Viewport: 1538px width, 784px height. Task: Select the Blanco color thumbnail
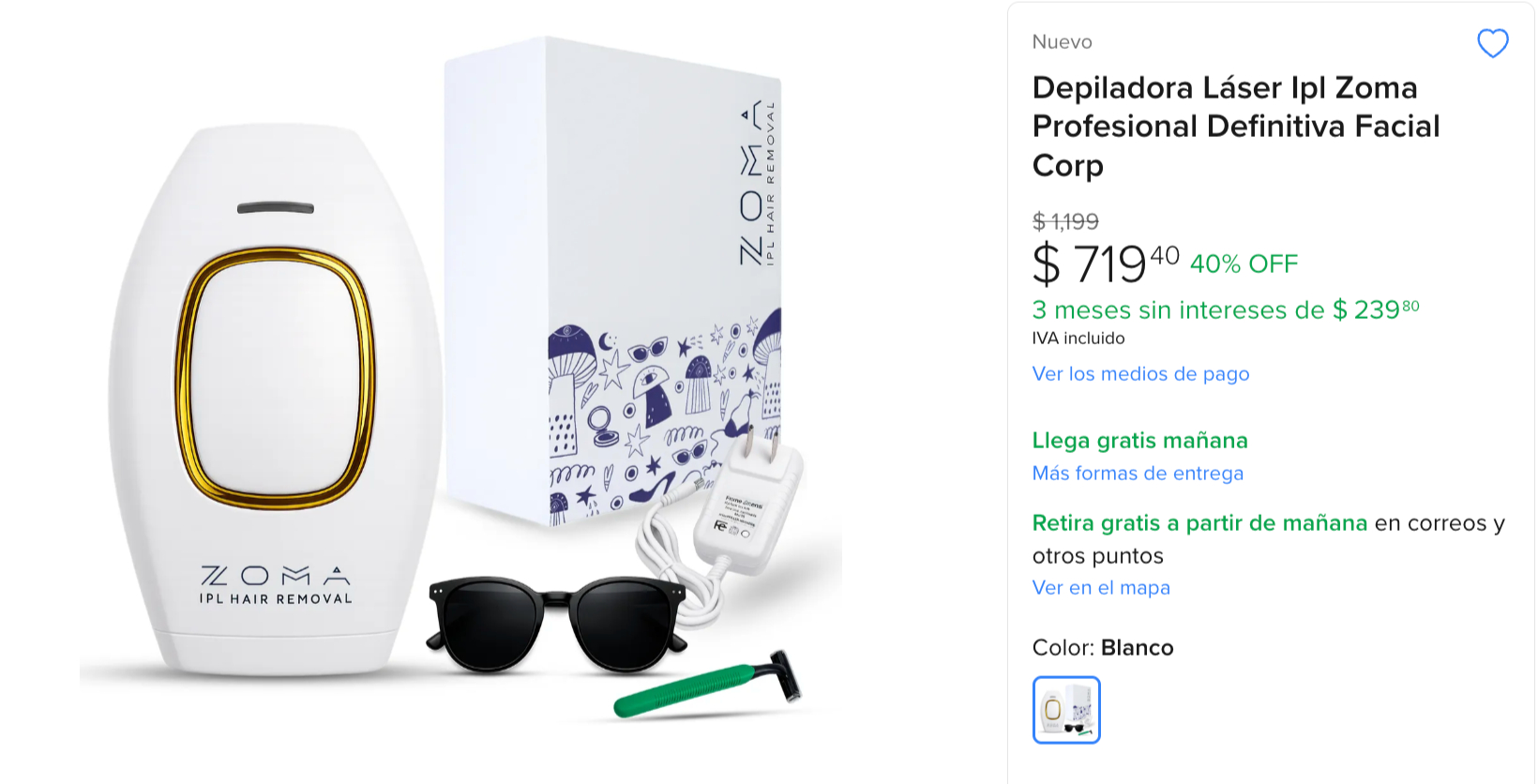(x=1066, y=710)
